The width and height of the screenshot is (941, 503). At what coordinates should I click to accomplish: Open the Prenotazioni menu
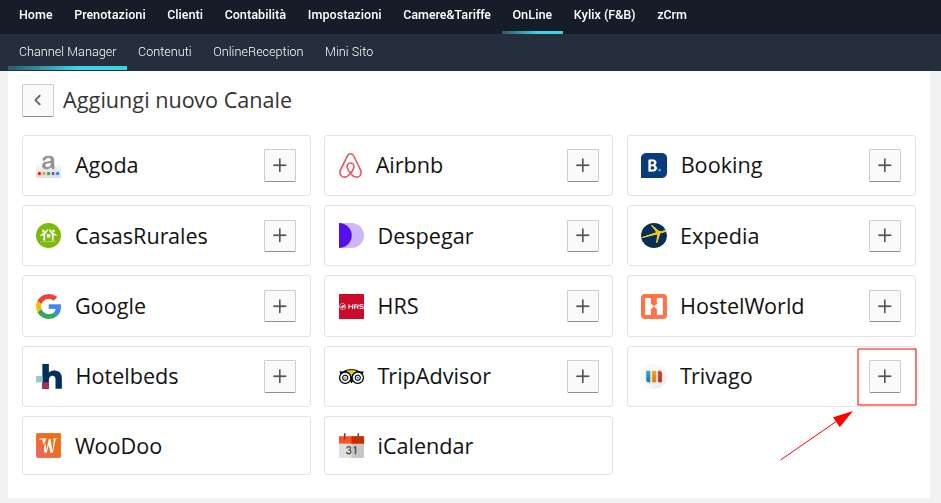(110, 15)
